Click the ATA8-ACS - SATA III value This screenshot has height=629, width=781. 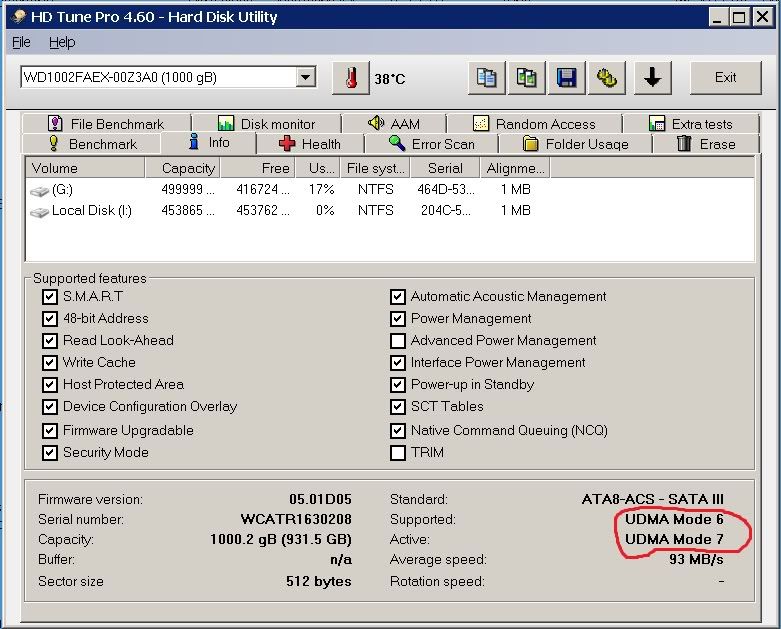coord(652,499)
